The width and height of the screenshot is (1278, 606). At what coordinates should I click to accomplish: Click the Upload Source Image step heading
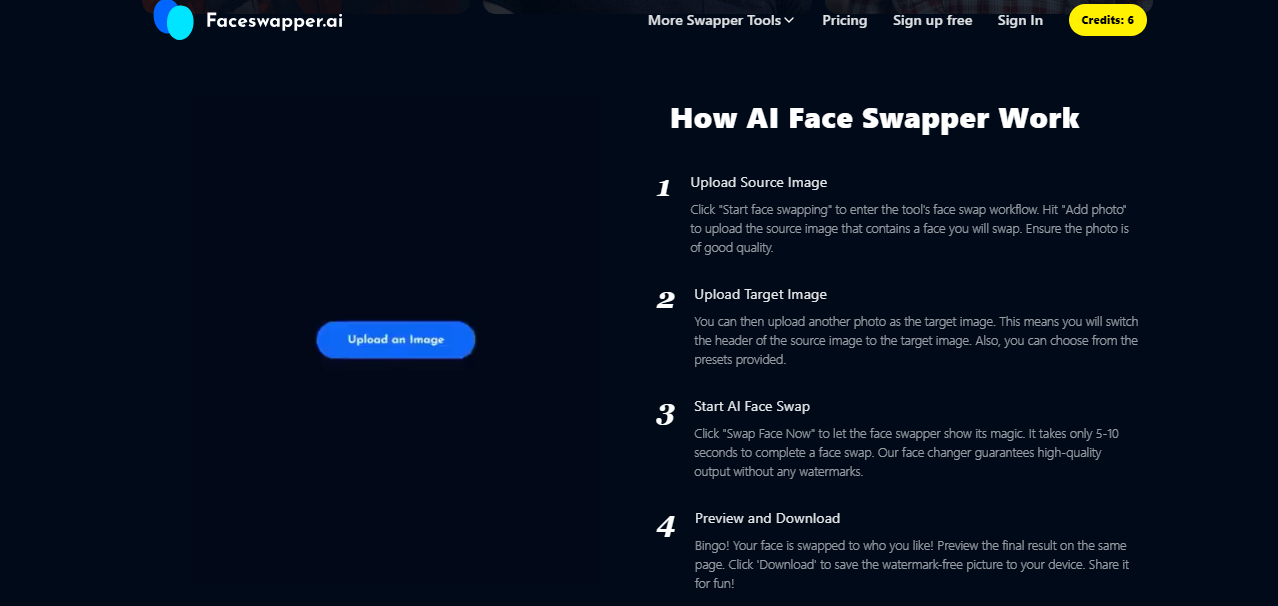(759, 182)
